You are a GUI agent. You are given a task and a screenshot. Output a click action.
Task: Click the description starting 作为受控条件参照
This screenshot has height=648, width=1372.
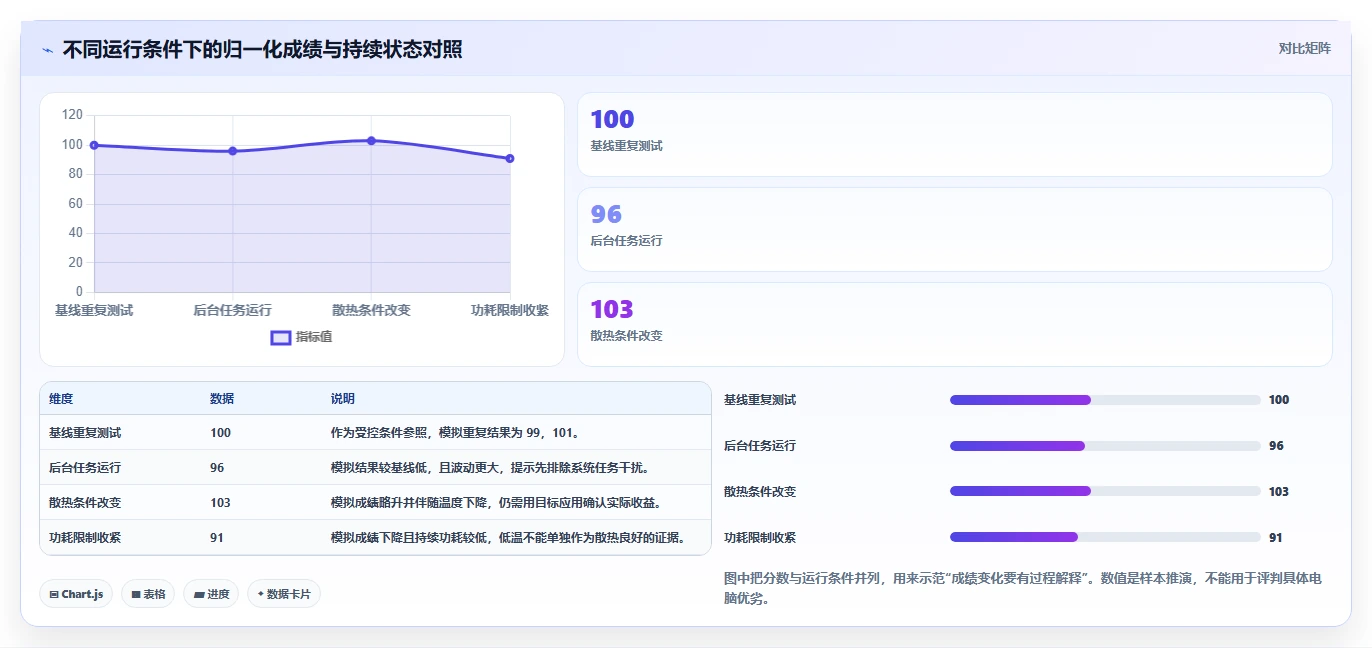point(455,433)
